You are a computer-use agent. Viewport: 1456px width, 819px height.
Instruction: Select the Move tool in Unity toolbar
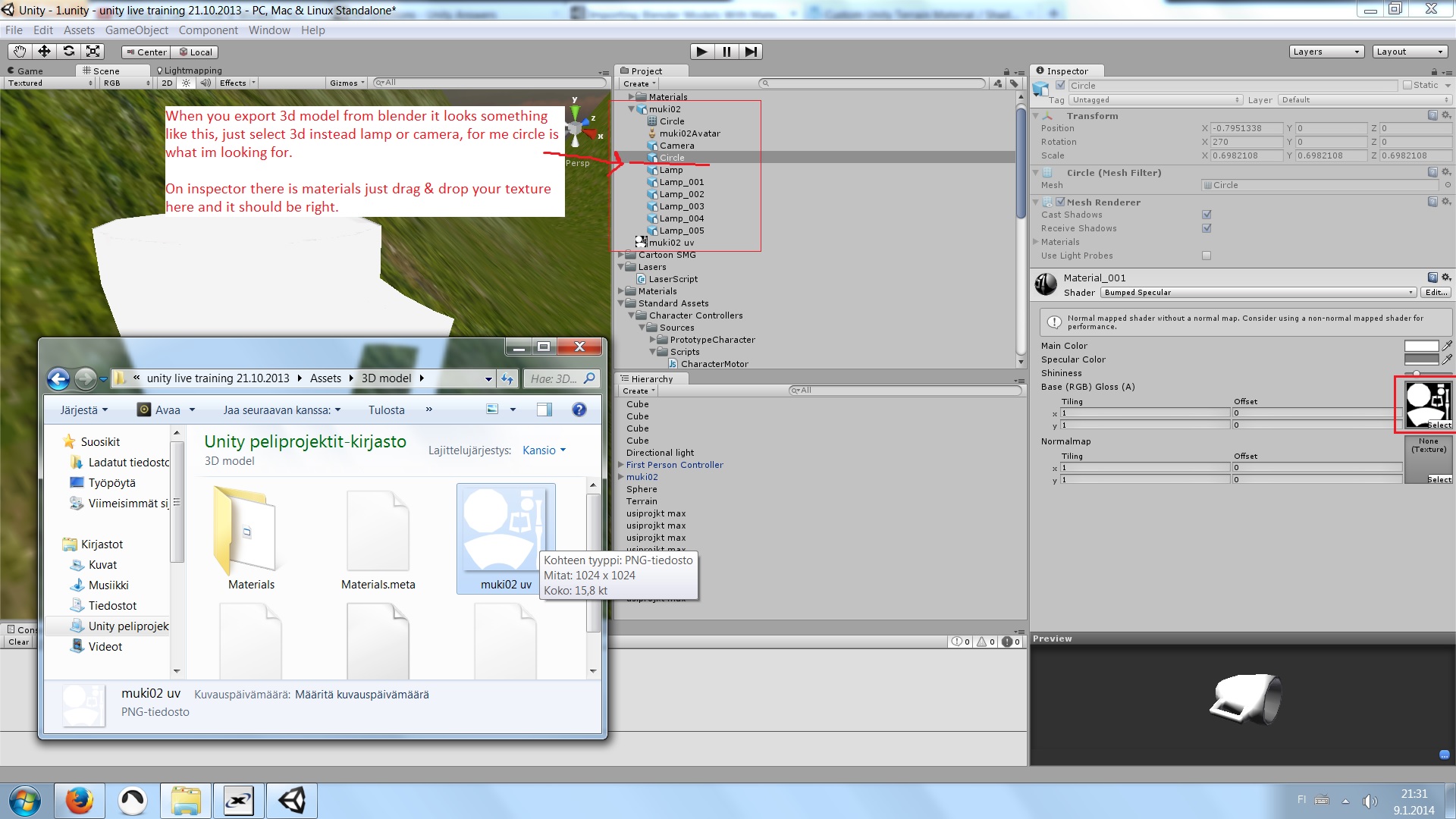(x=44, y=52)
